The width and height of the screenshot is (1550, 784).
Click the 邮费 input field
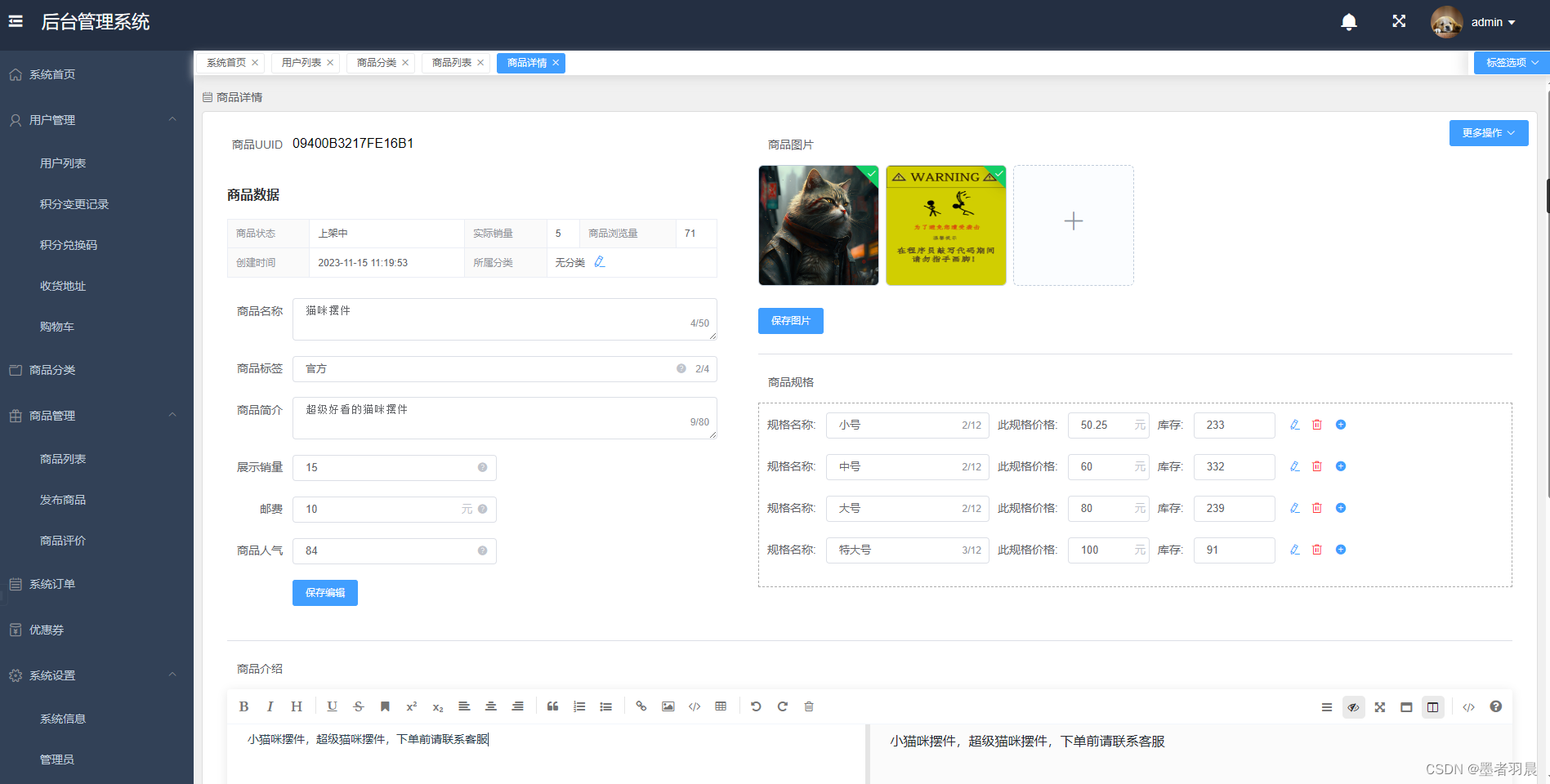pyautogui.click(x=394, y=509)
